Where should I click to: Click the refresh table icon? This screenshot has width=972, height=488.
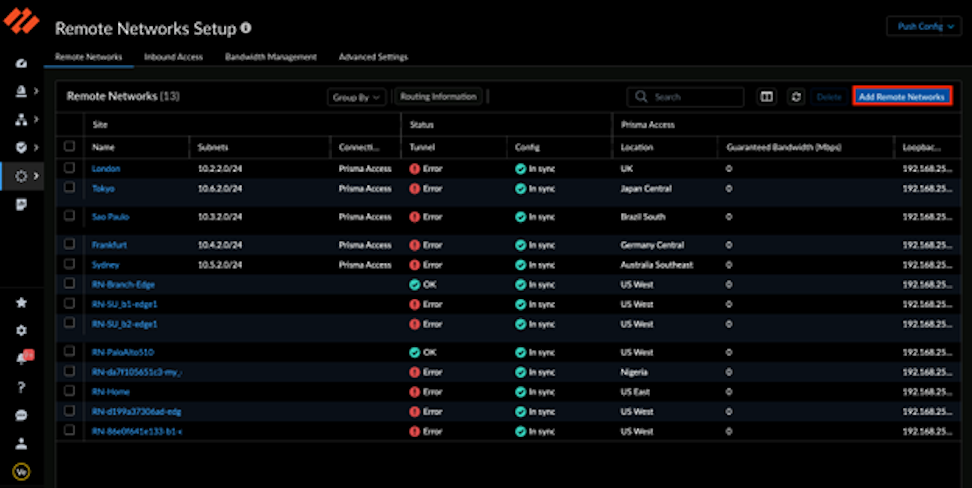[796, 97]
